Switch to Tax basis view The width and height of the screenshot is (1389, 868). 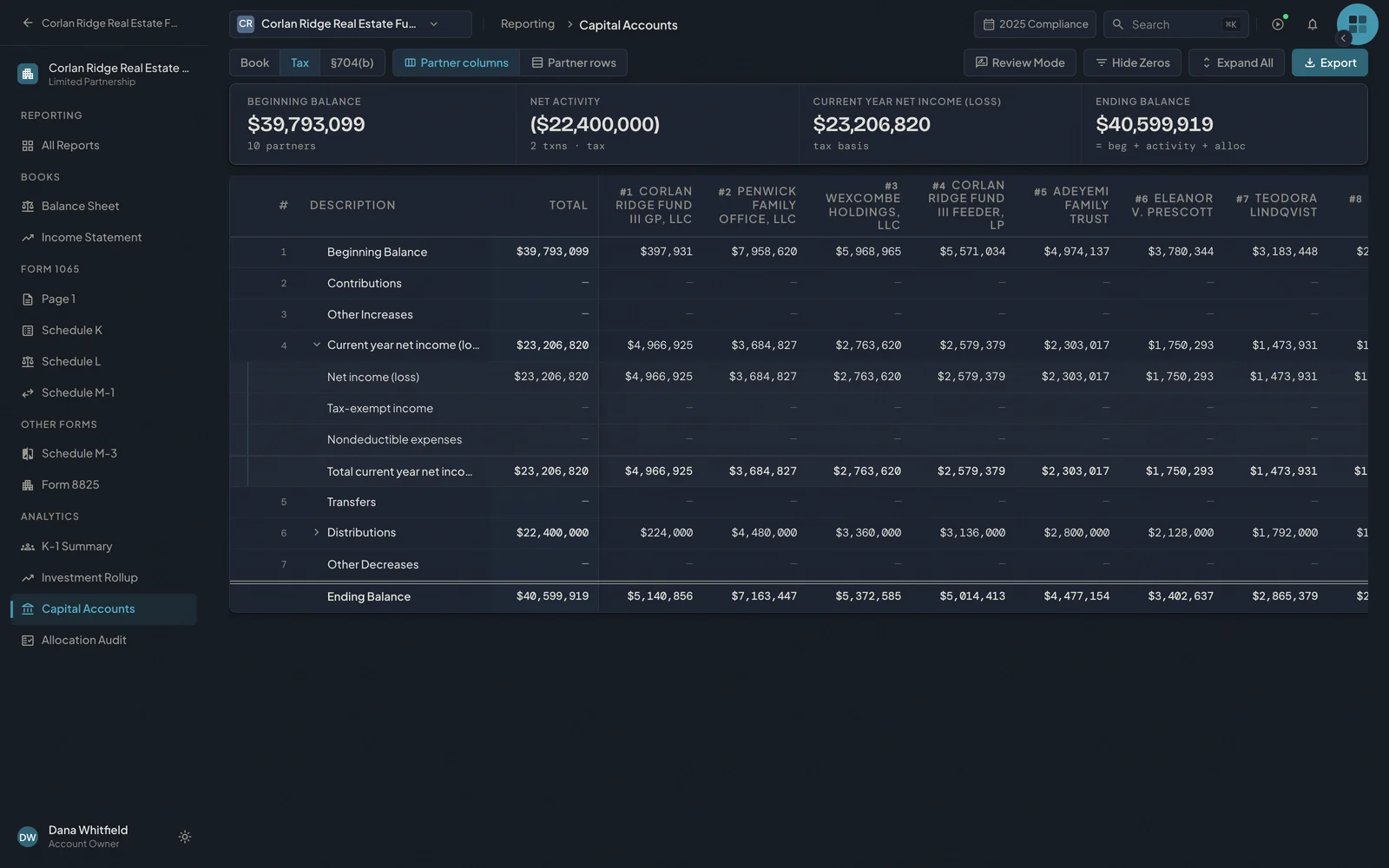click(300, 62)
